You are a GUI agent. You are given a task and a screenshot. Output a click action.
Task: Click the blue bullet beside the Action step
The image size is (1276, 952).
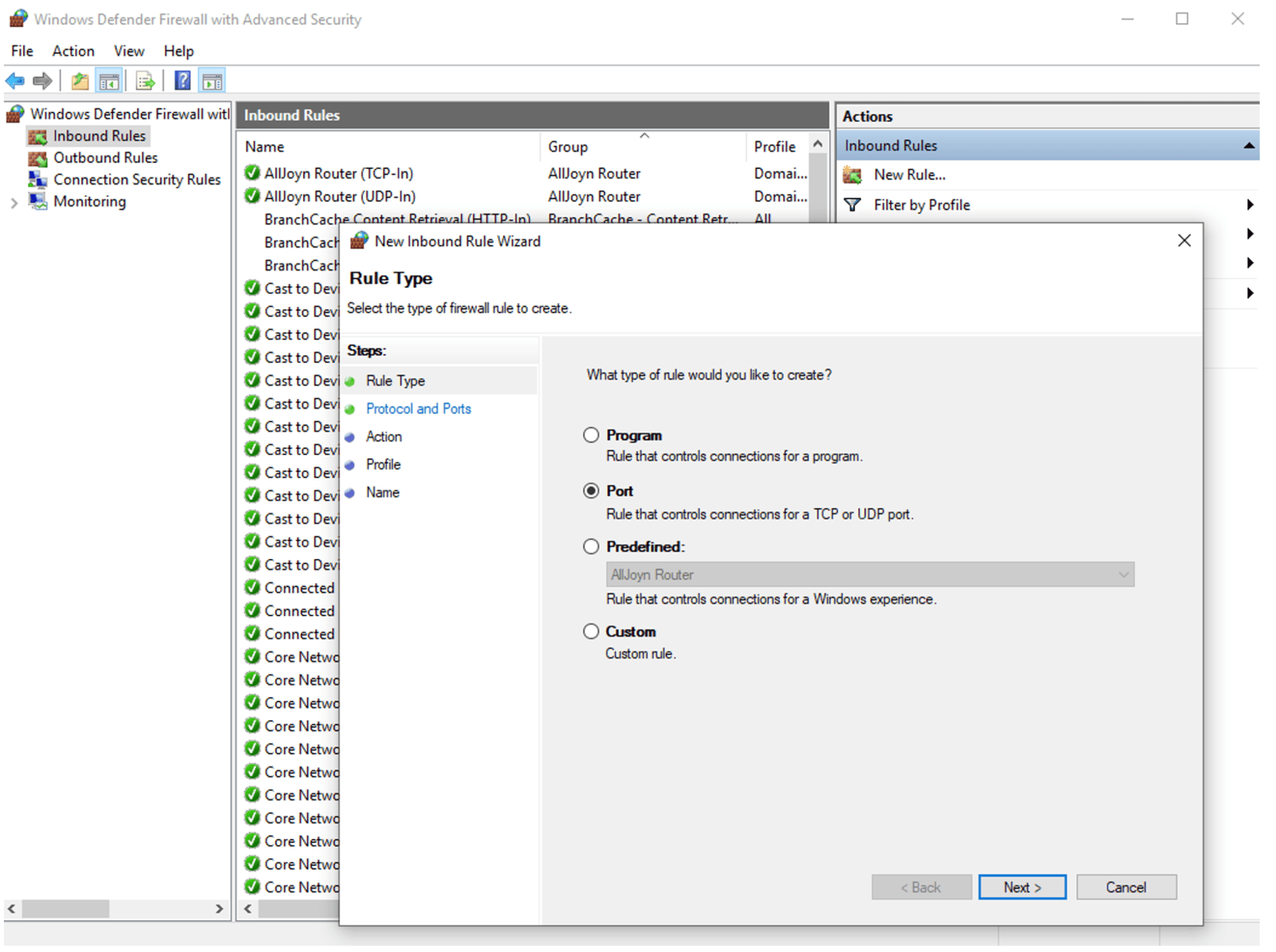pos(349,437)
